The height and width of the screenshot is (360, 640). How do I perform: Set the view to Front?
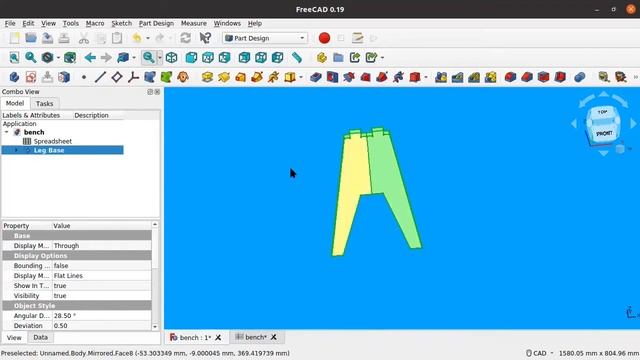[x=191, y=58]
